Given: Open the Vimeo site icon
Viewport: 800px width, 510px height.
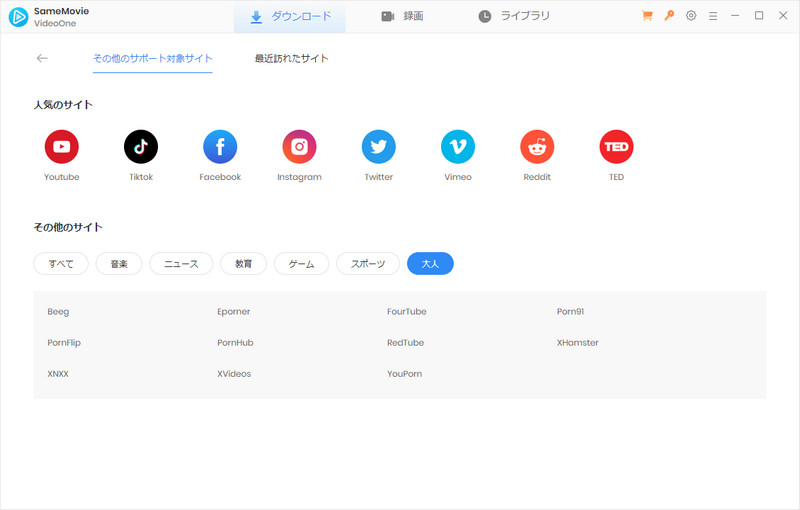Looking at the screenshot, I should [458, 147].
